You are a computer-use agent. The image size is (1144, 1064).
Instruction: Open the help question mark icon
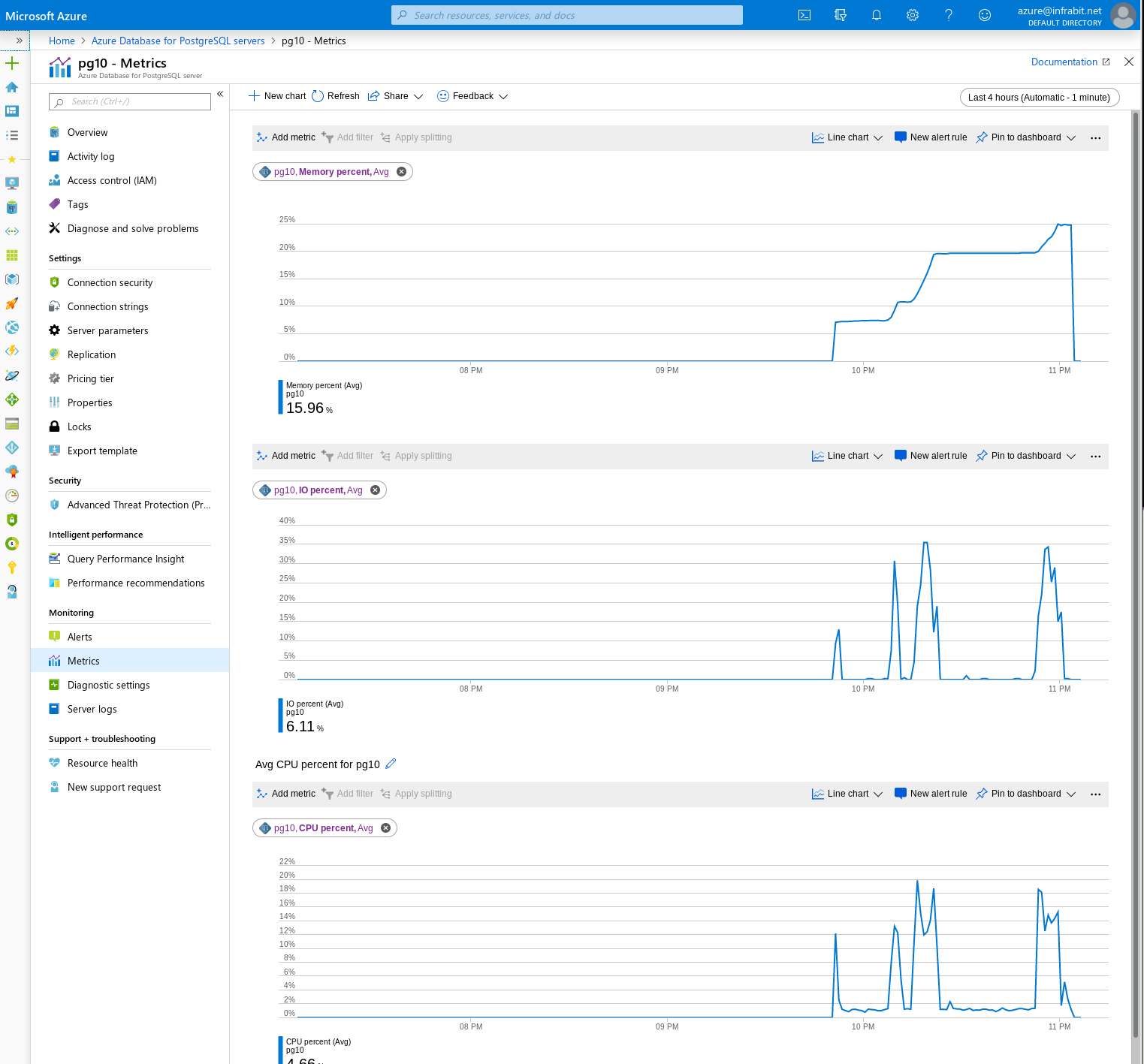click(948, 15)
